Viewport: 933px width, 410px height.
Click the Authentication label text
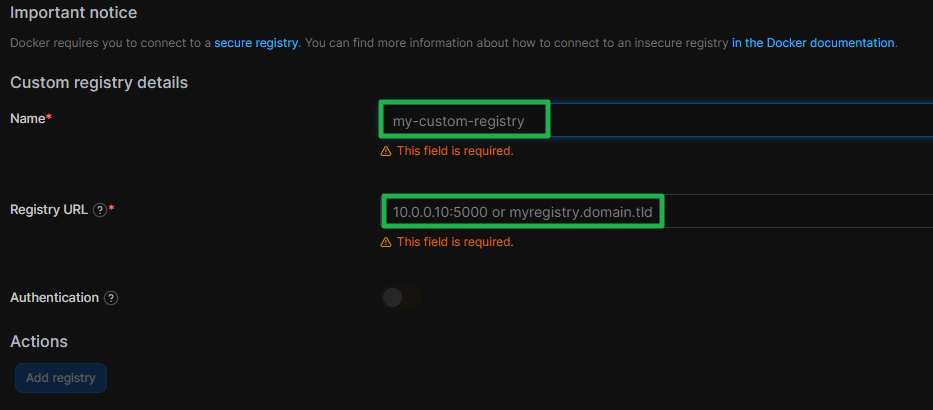(x=54, y=298)
